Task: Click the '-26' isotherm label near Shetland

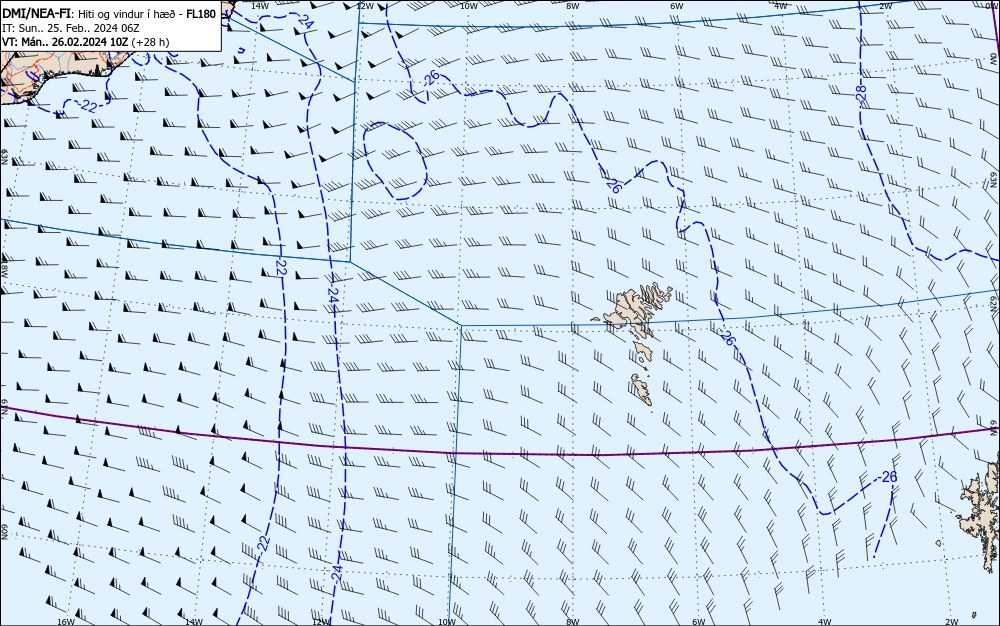Action: point(888,477)
